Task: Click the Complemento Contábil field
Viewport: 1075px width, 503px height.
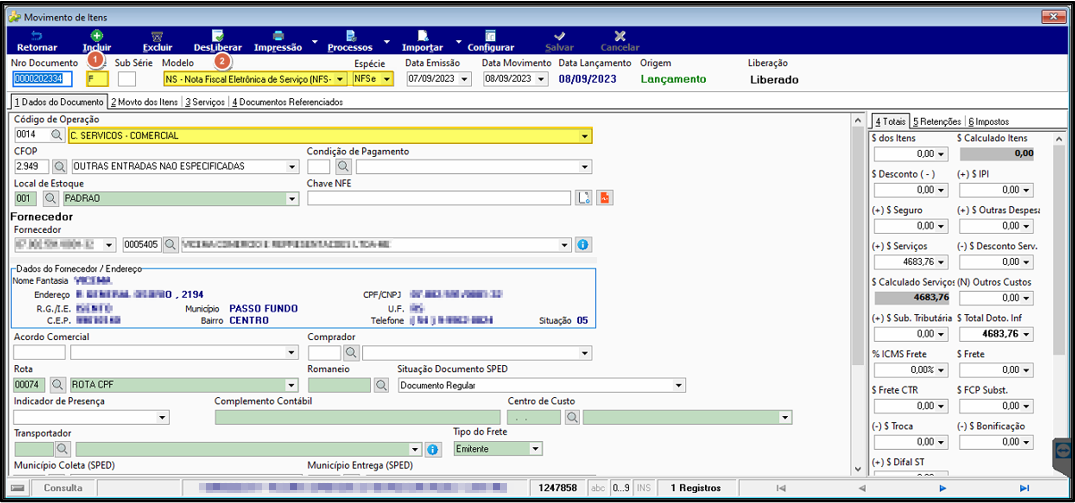Action: pos(357,417)
